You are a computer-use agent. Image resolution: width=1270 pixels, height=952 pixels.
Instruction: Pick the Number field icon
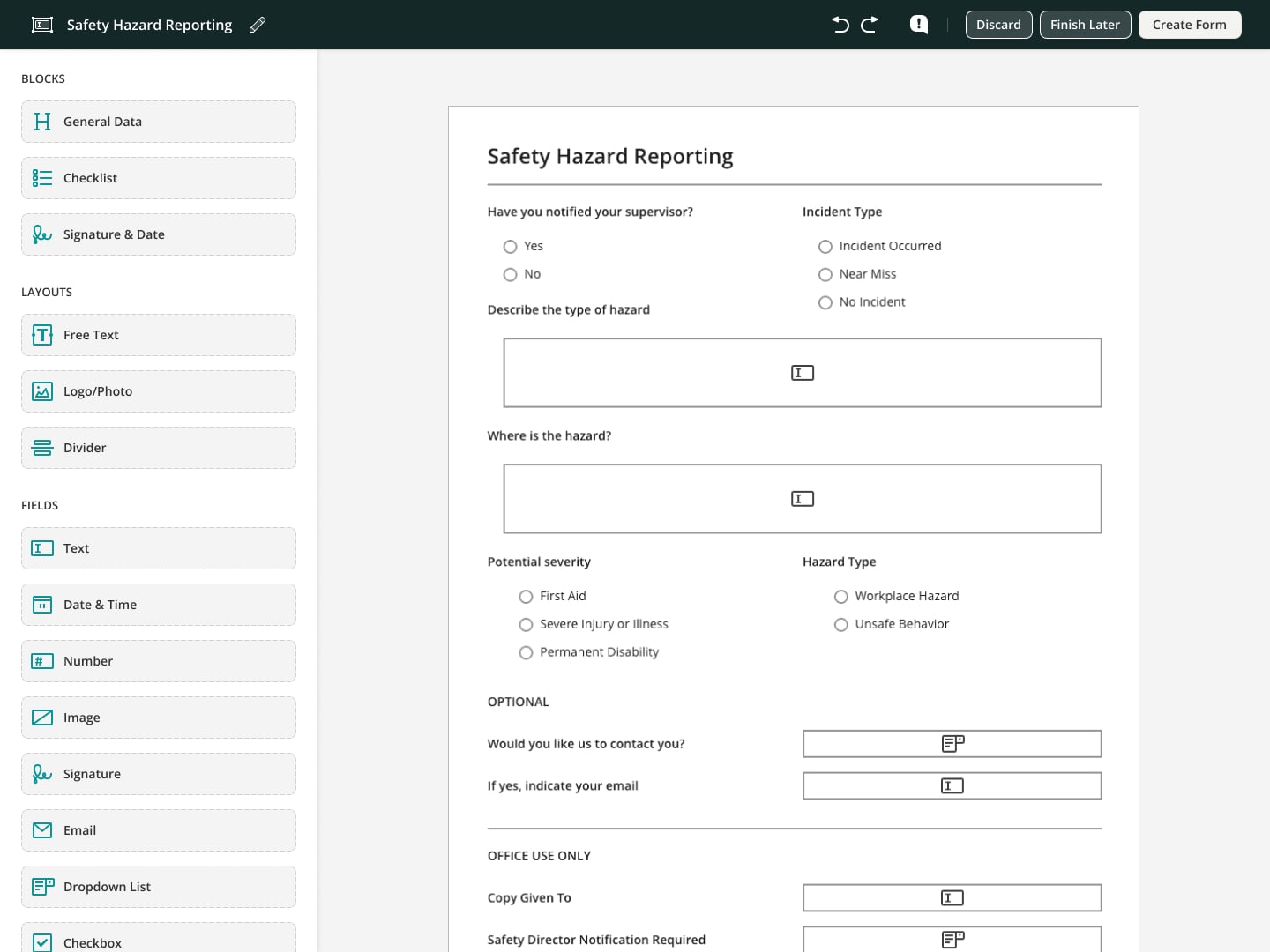coord(42,661)
